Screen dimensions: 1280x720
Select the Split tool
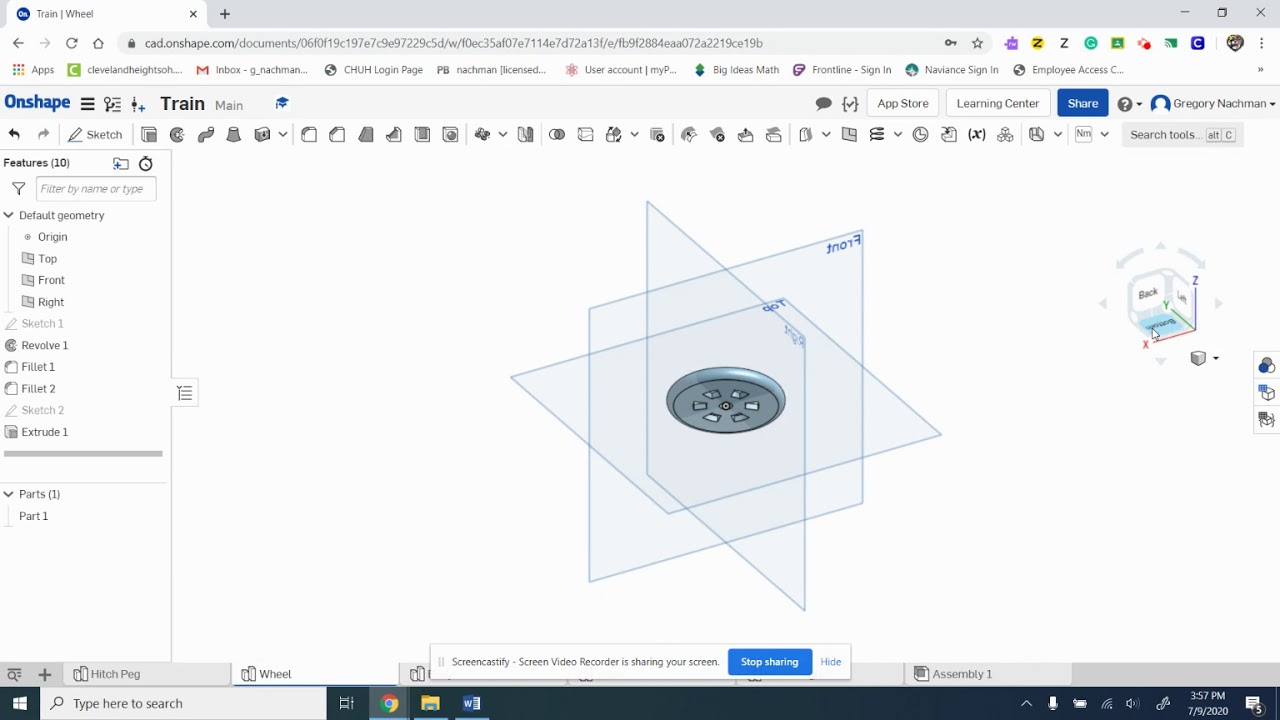585,135
